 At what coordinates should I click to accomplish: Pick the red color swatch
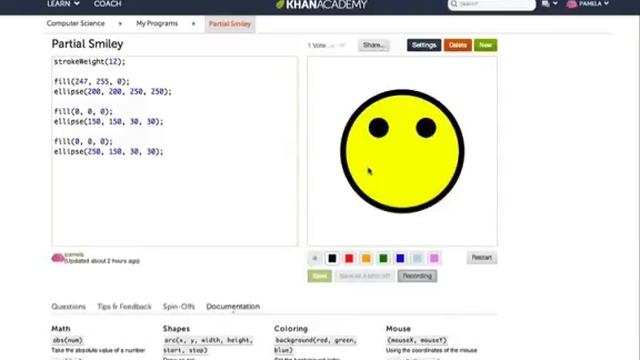pos(349,258)
